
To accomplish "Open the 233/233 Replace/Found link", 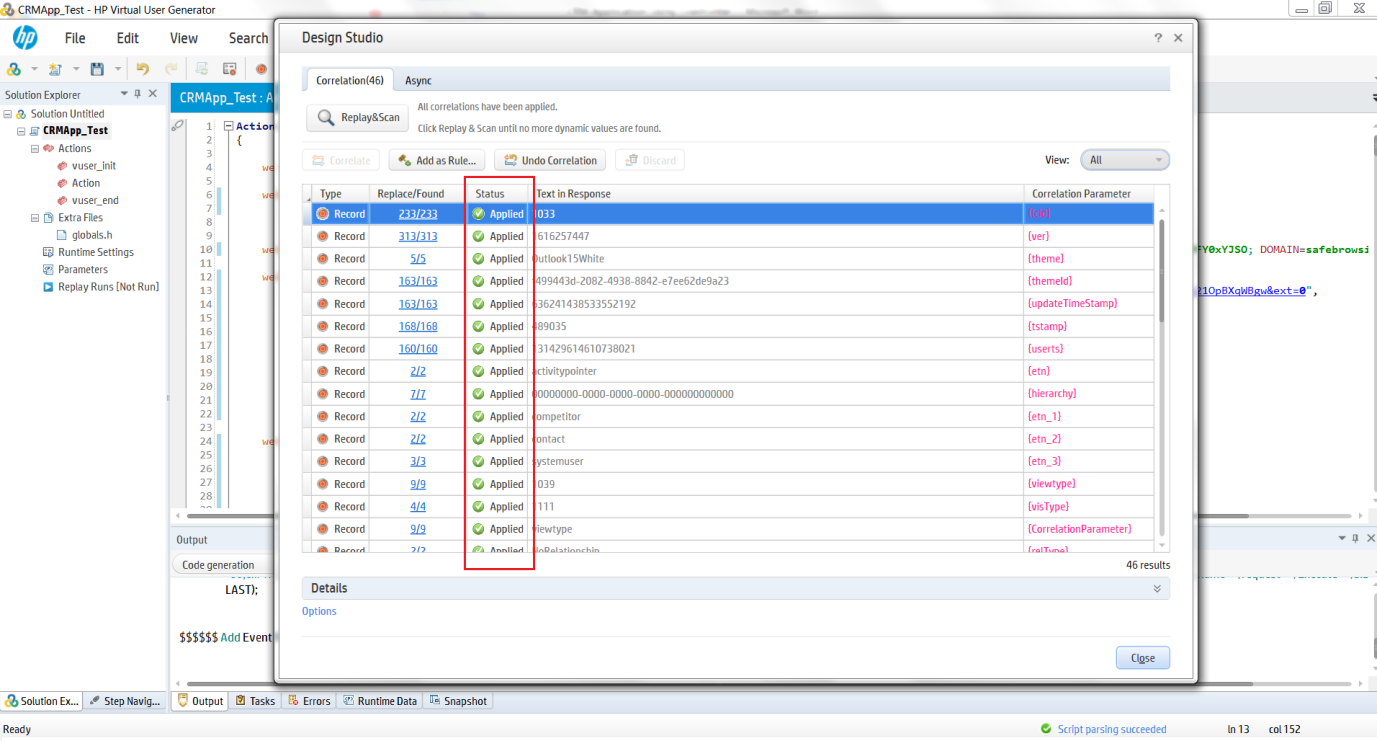I will coord(418,214).
